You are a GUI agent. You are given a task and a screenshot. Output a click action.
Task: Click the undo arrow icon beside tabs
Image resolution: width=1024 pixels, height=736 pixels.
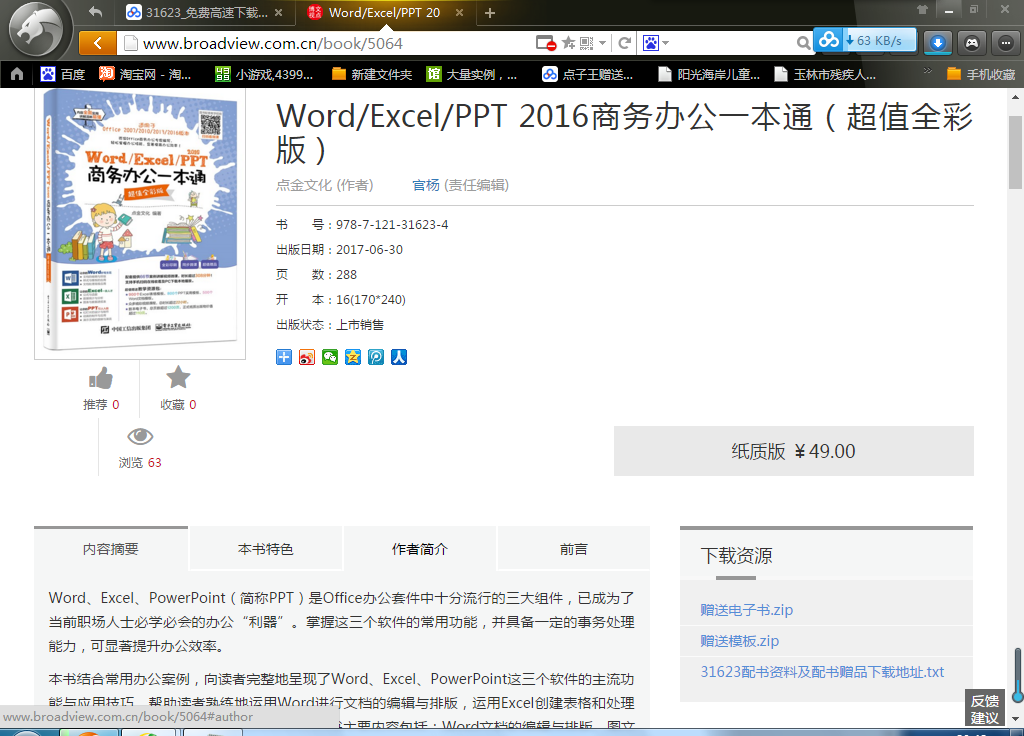tap(95, 12)
